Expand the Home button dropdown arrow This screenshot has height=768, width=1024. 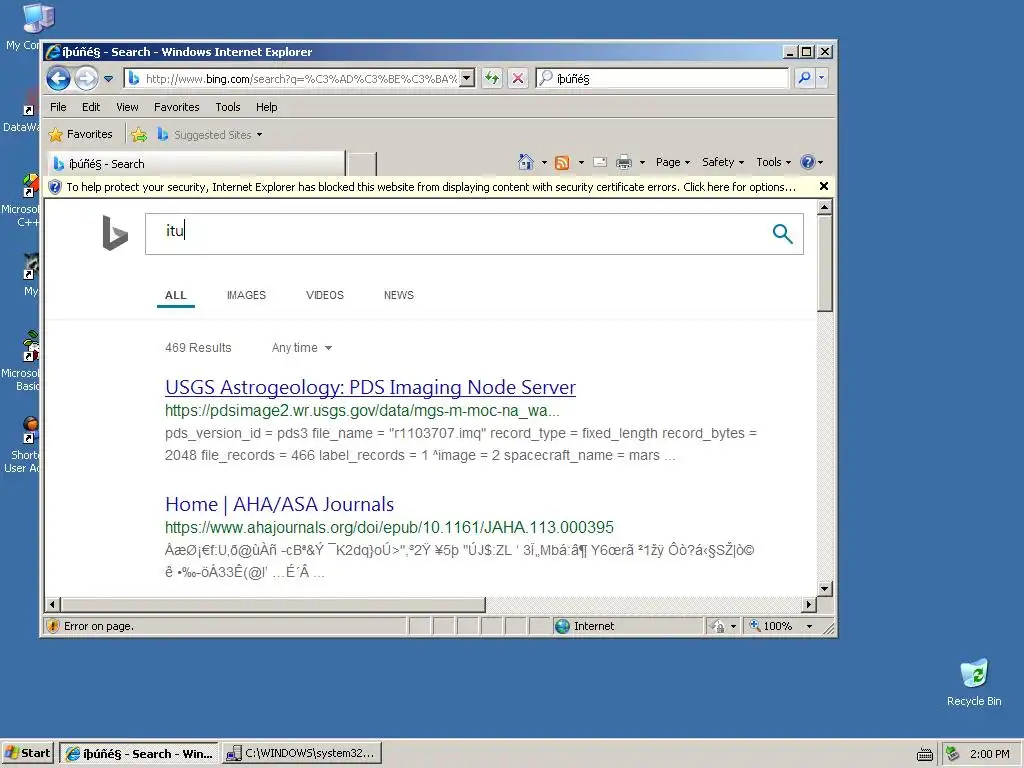pos(544,162)
